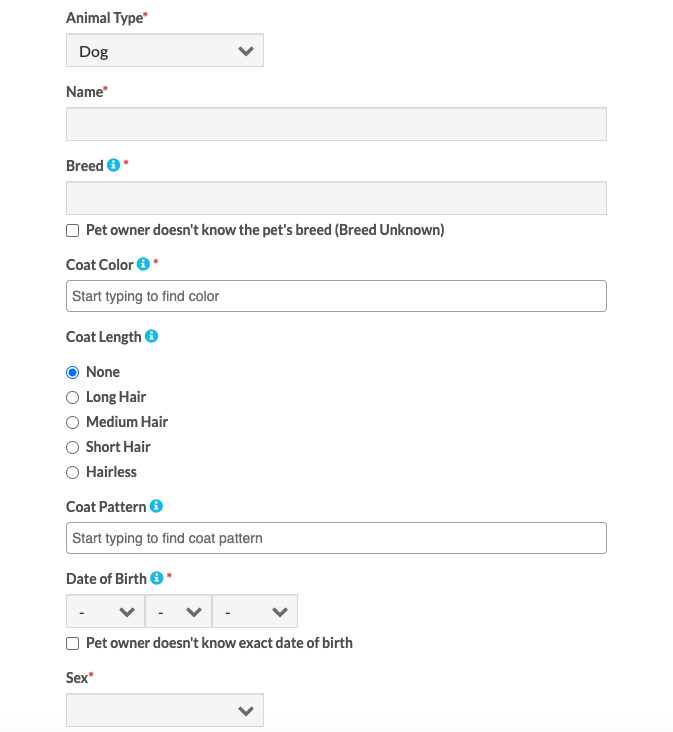Click the info icon beside Breed

click(x=113, y=165)
